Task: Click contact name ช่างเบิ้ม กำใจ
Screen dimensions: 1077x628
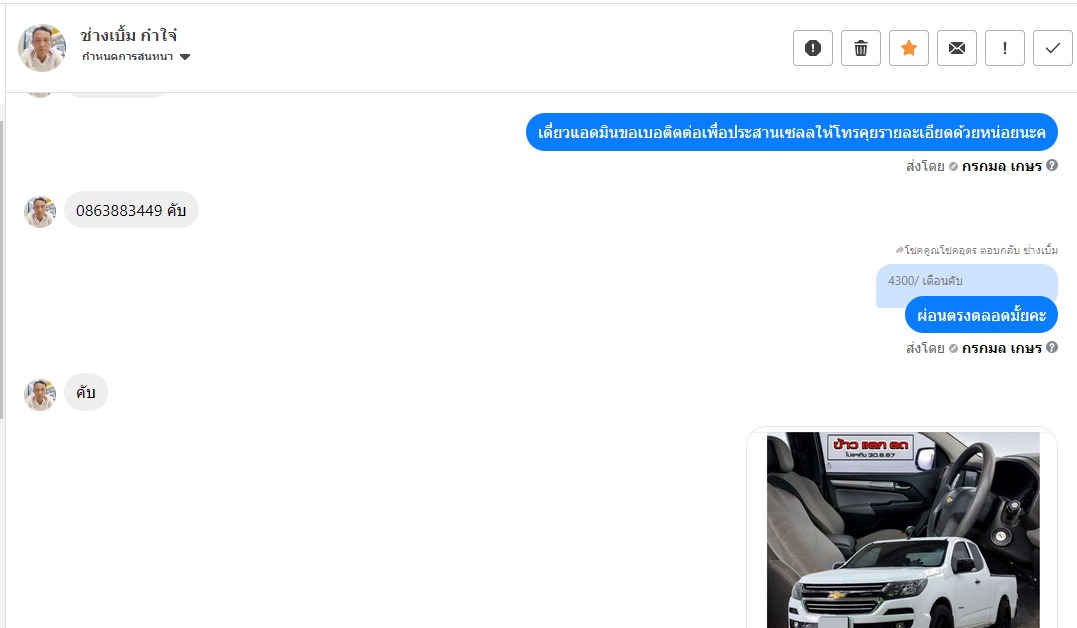Action: pos(128,35)
